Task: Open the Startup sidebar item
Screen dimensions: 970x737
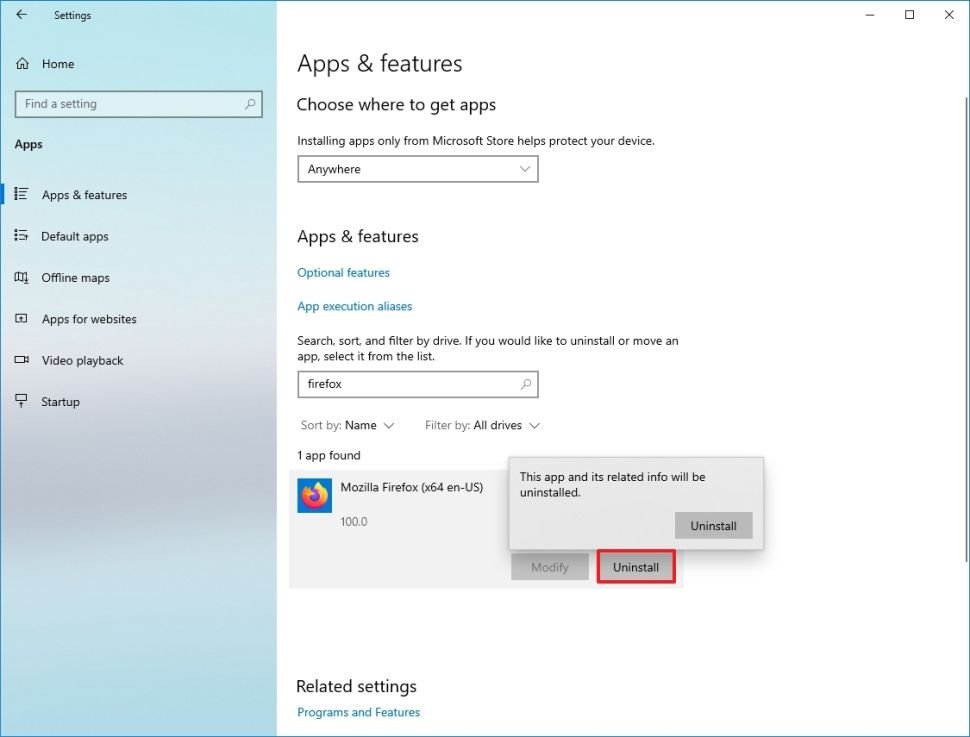Action: pos(60,402)
